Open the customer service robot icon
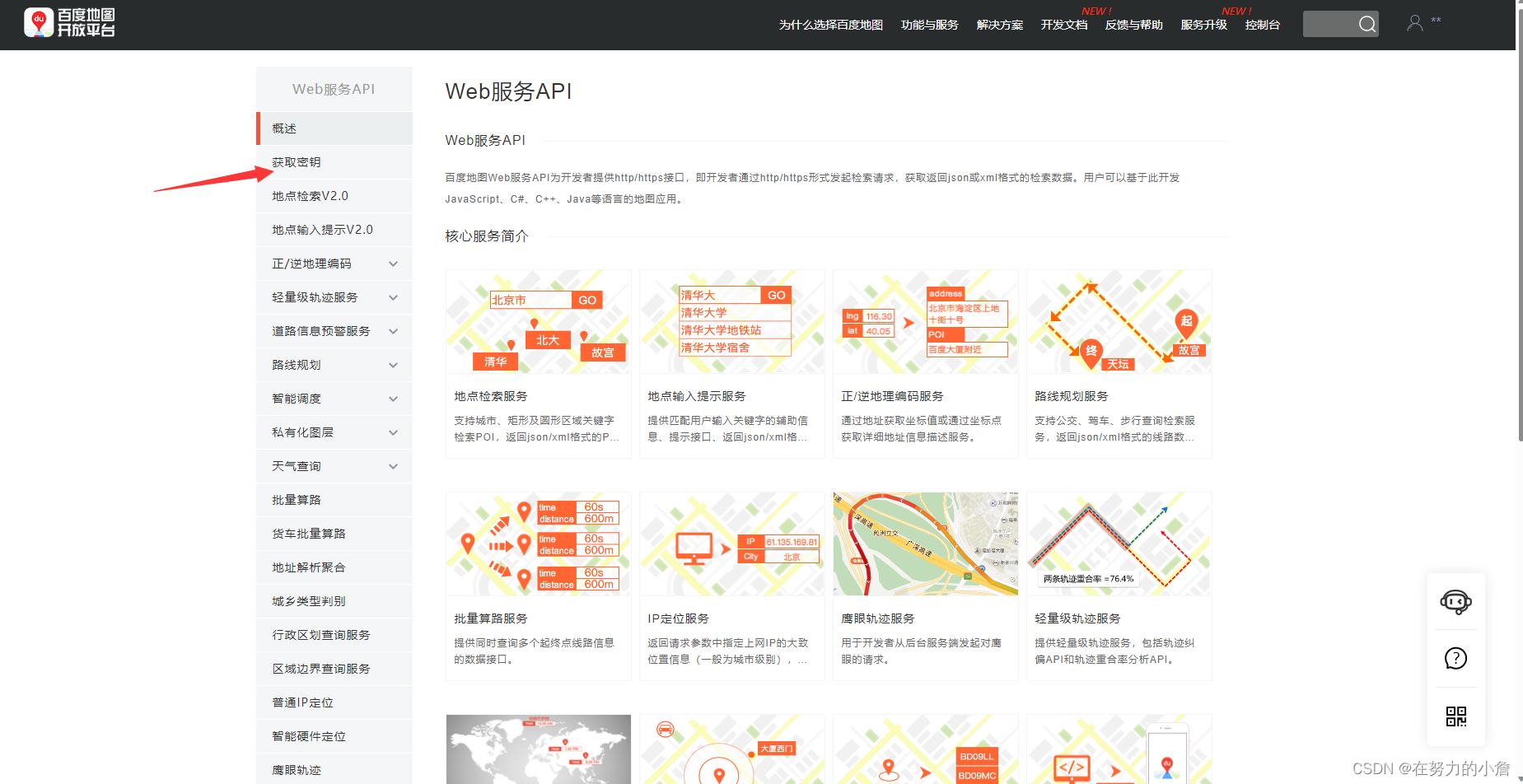 [x=1455, y=602]
